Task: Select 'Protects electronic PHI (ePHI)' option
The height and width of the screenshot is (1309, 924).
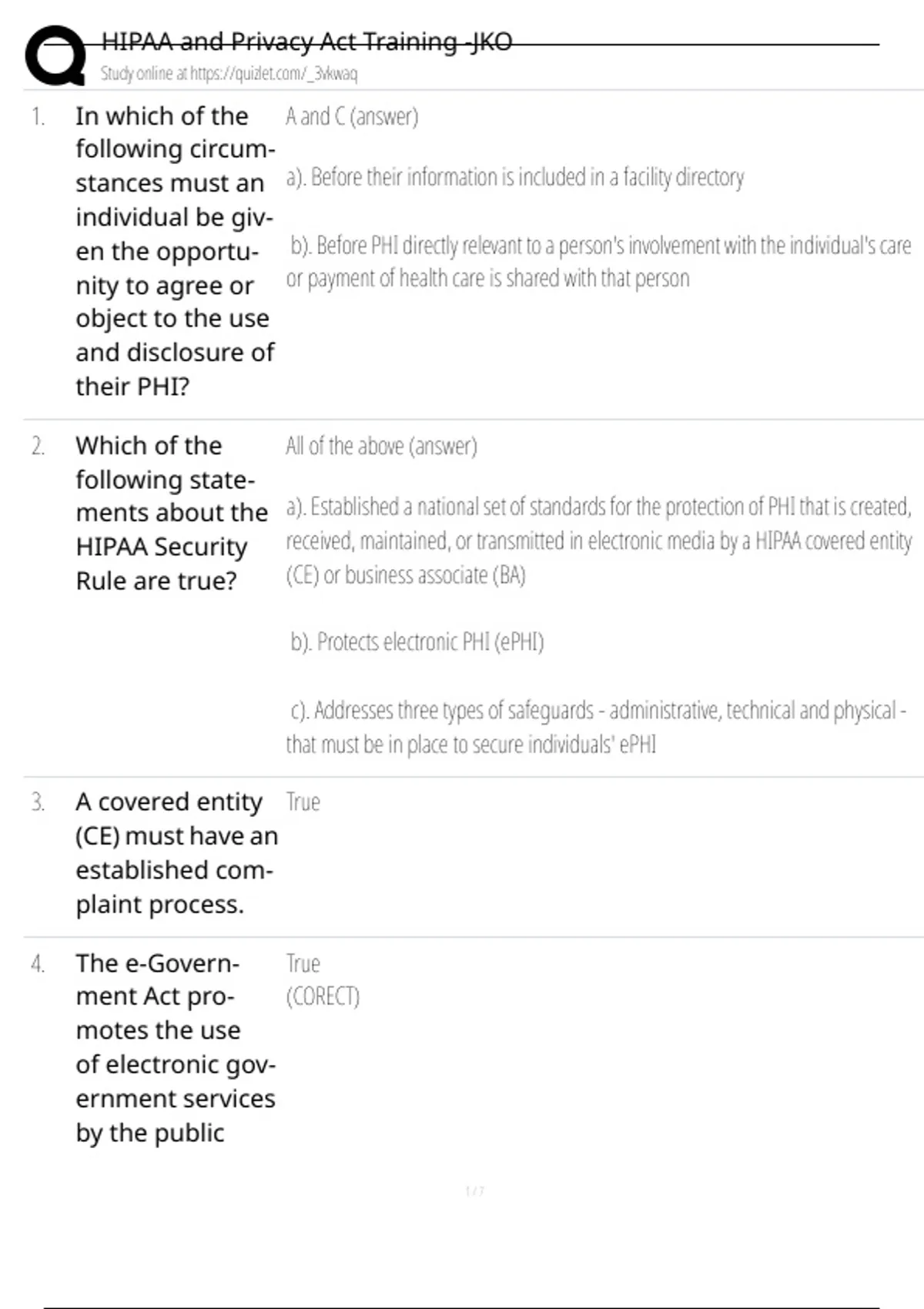Action: click(x=417, y=642)
